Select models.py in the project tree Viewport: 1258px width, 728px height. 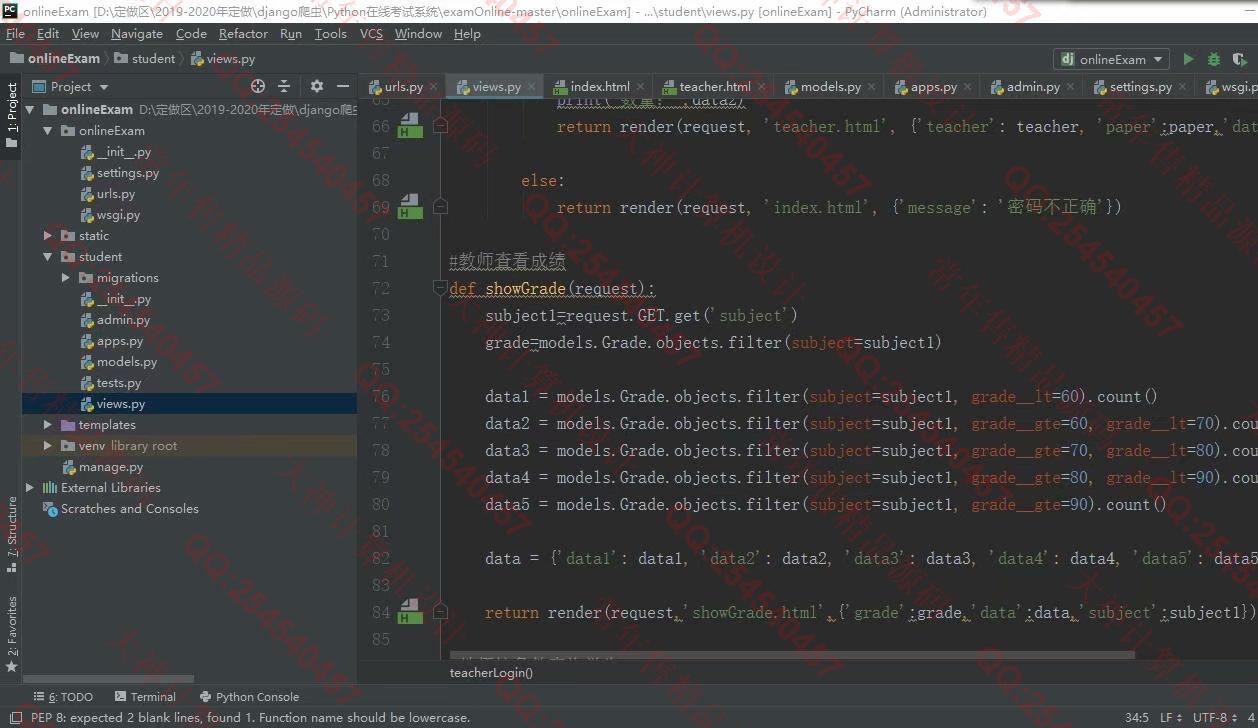[x=126, y=362]
